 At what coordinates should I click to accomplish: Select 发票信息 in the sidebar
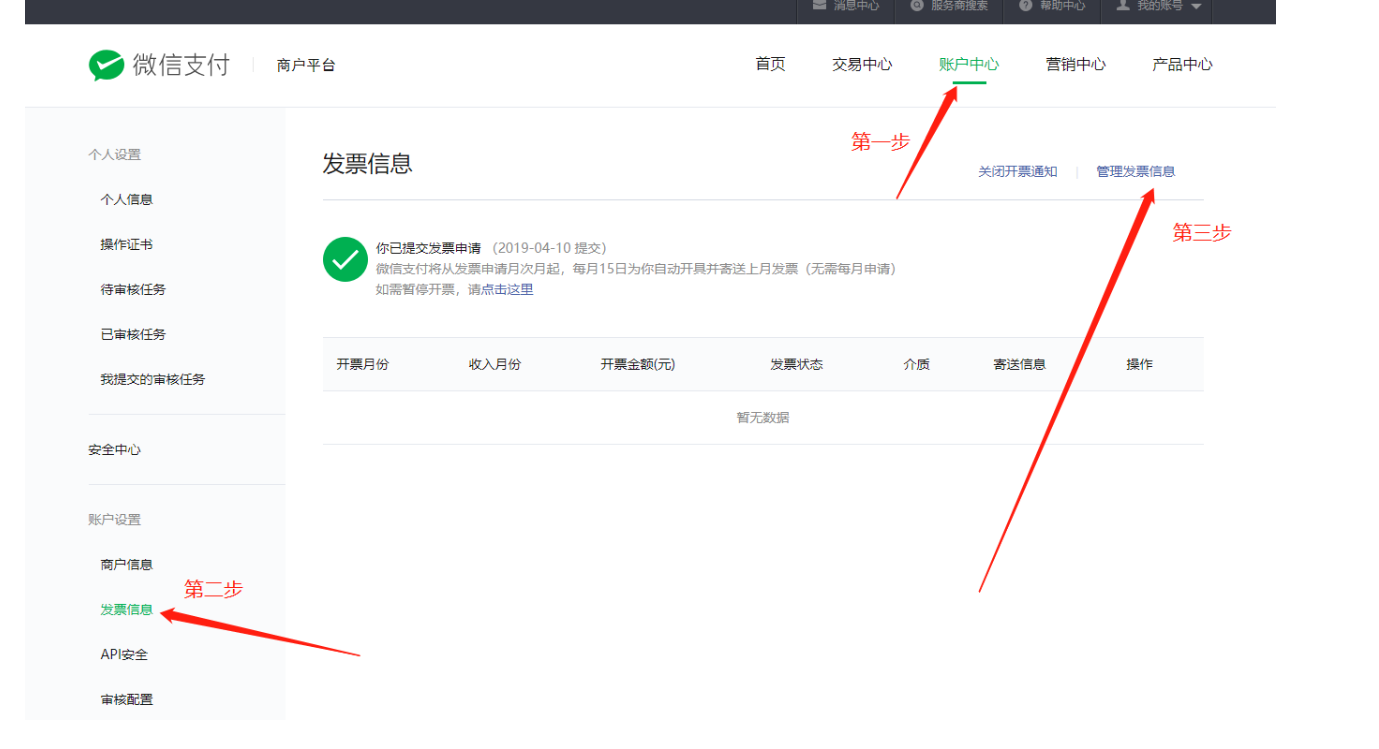127,609
